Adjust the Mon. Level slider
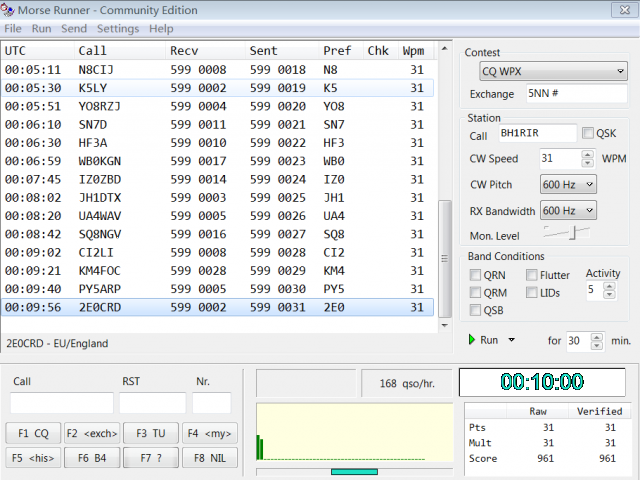640x480 pixels. [573, 233]
